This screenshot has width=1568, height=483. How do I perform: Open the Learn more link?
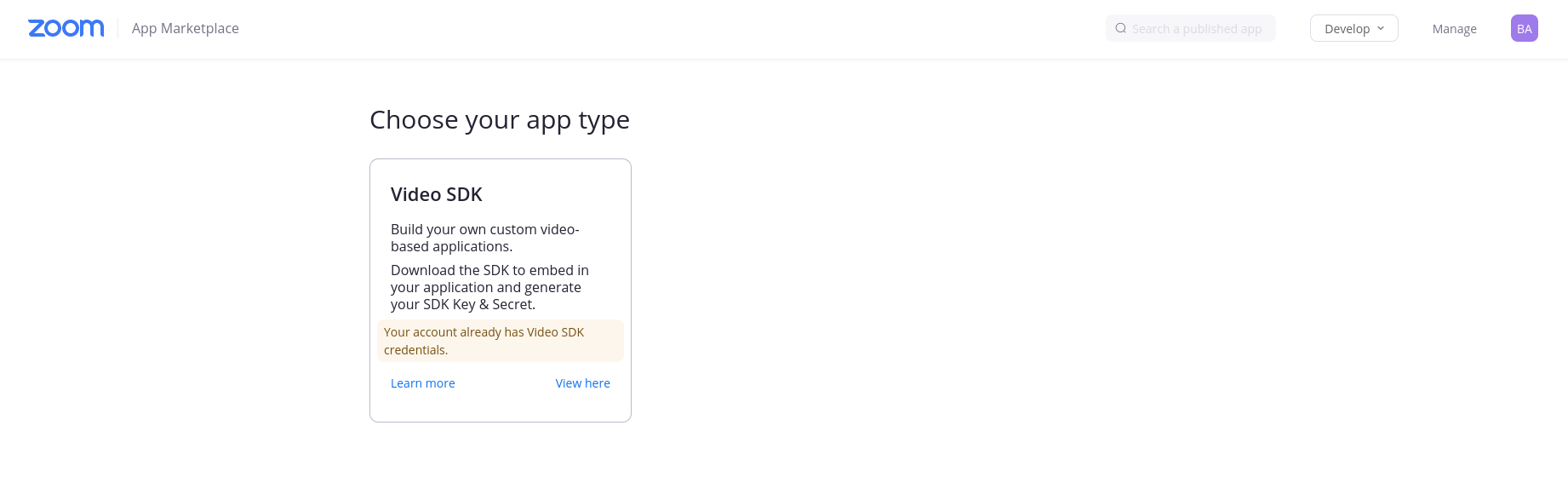point(423,383)
